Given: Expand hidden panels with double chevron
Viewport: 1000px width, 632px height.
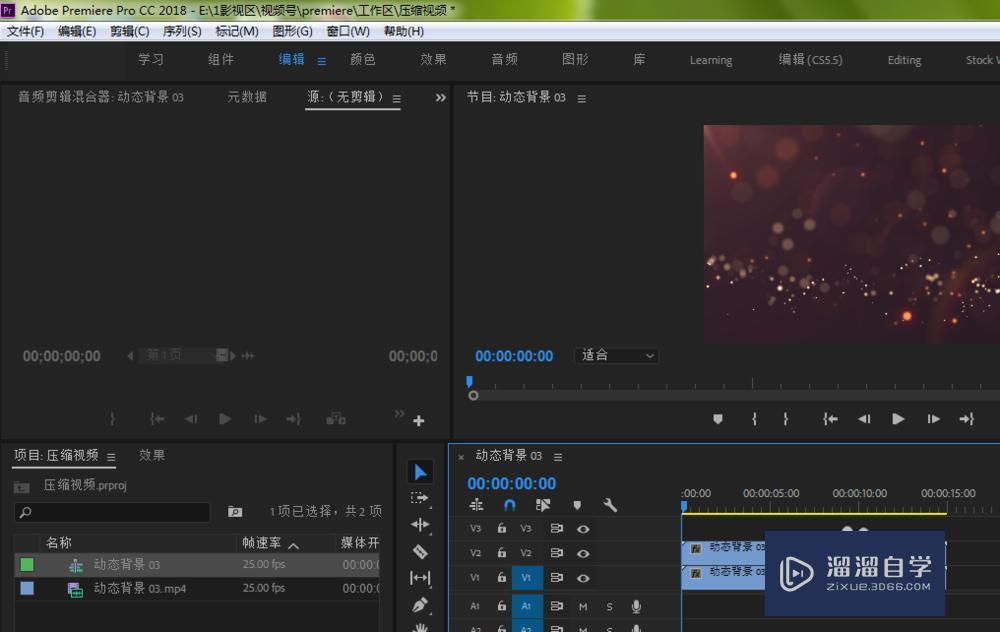Looking at the screenshot, I should pyautogui.click(x=441, y=98).
